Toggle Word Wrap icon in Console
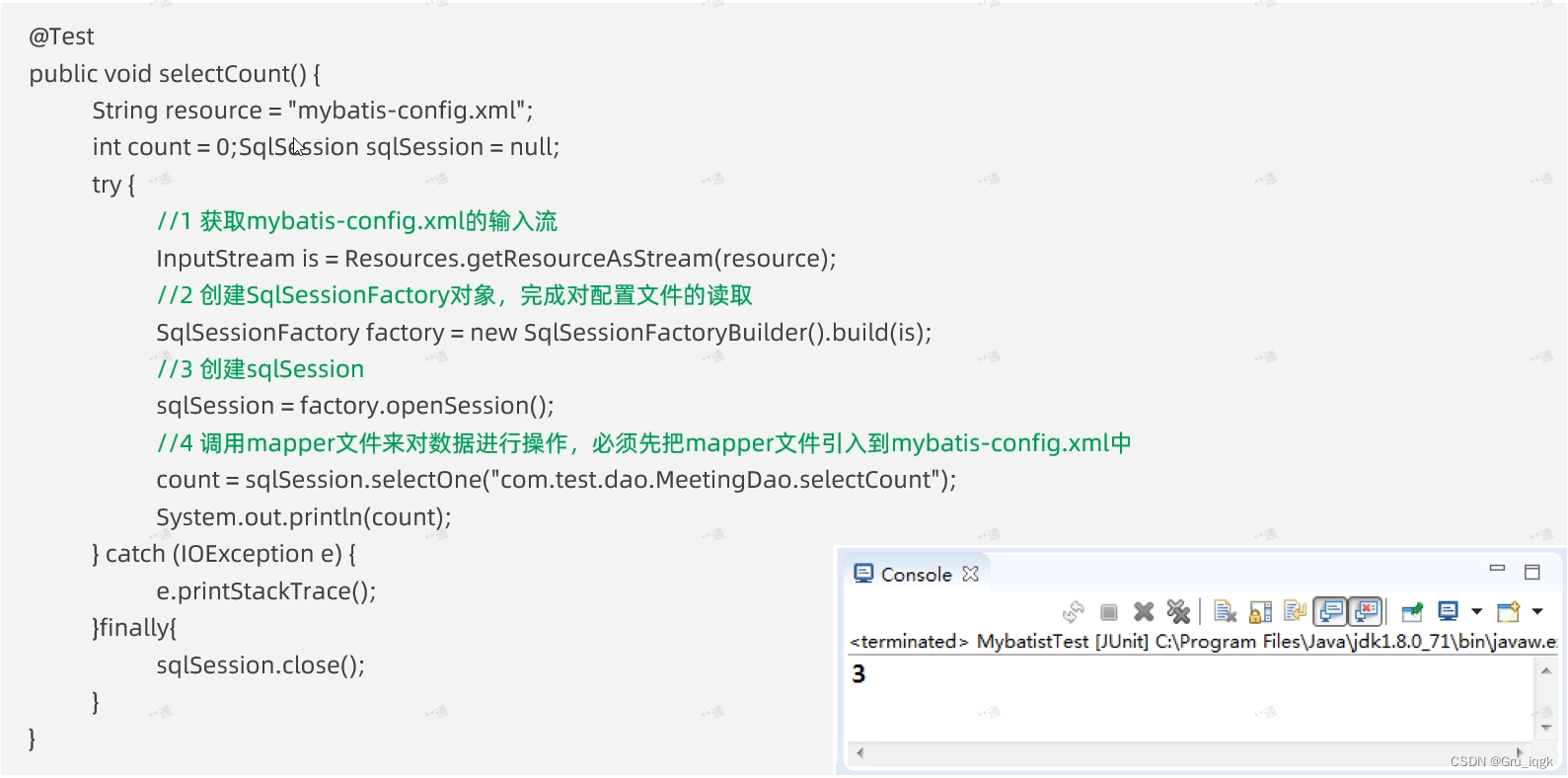1568x778 pixels. [x=1295, y=612]
